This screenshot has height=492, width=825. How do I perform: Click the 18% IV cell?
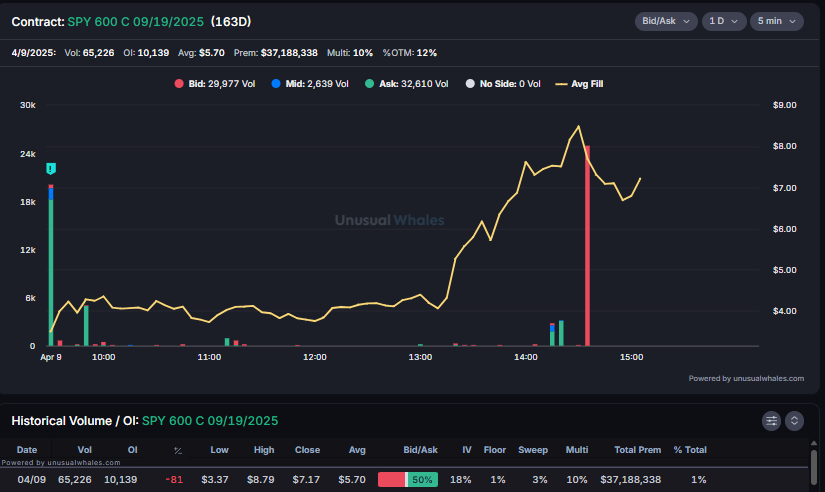point(460,479)
